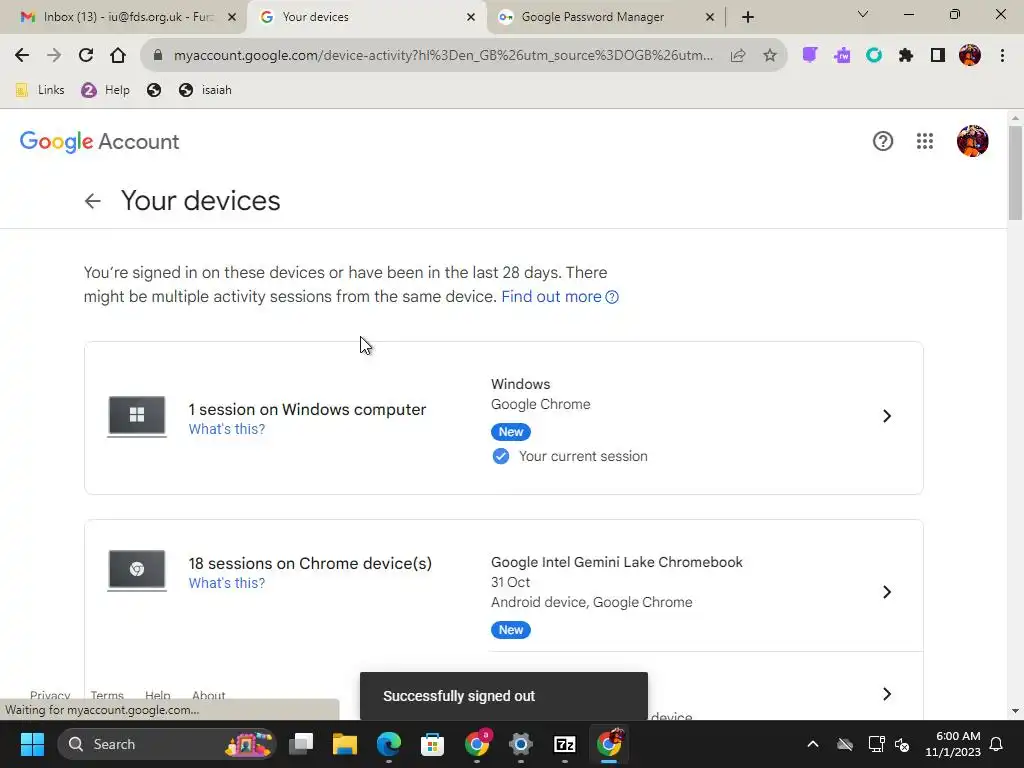Click the address bar URL
Screen dimensions: 1024x768
[443, 56]
